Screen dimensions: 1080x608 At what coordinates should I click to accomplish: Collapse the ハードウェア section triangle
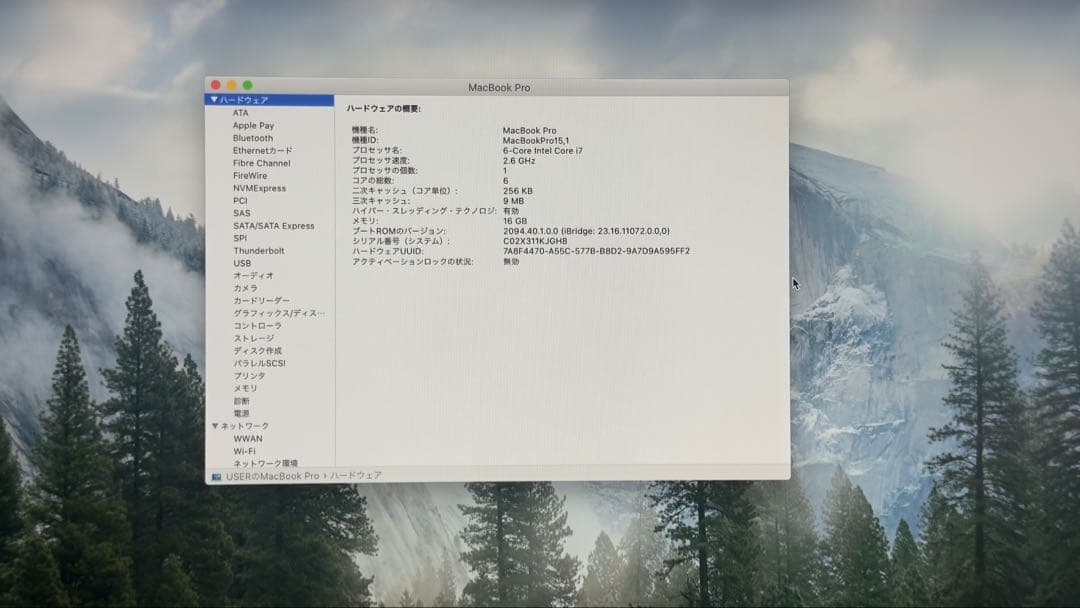tap(215, 99)
